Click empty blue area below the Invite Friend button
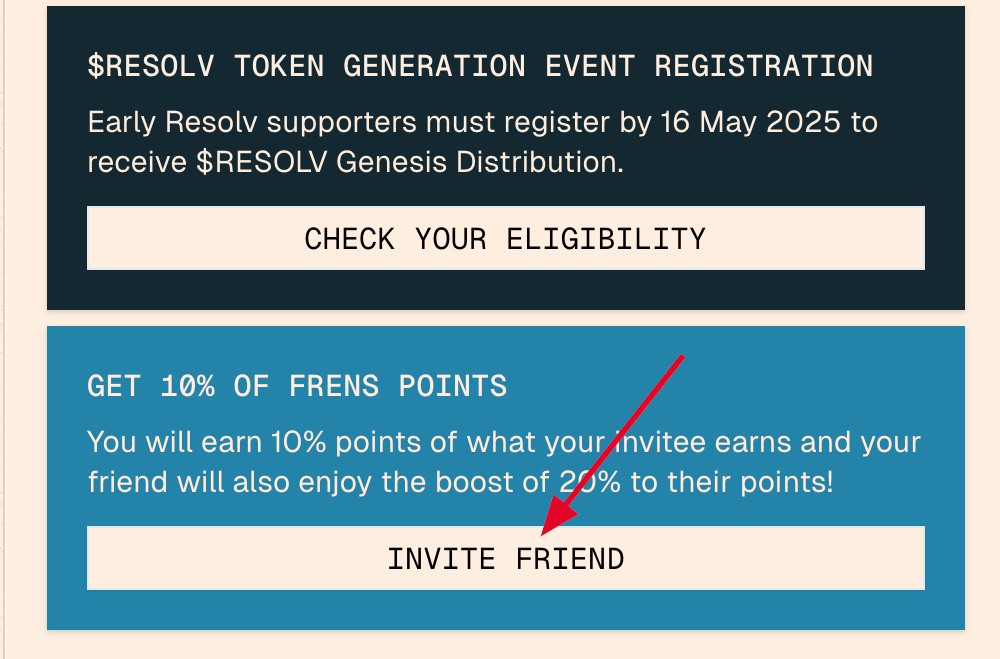1000x659 pixels. click(x=506, y=610)
